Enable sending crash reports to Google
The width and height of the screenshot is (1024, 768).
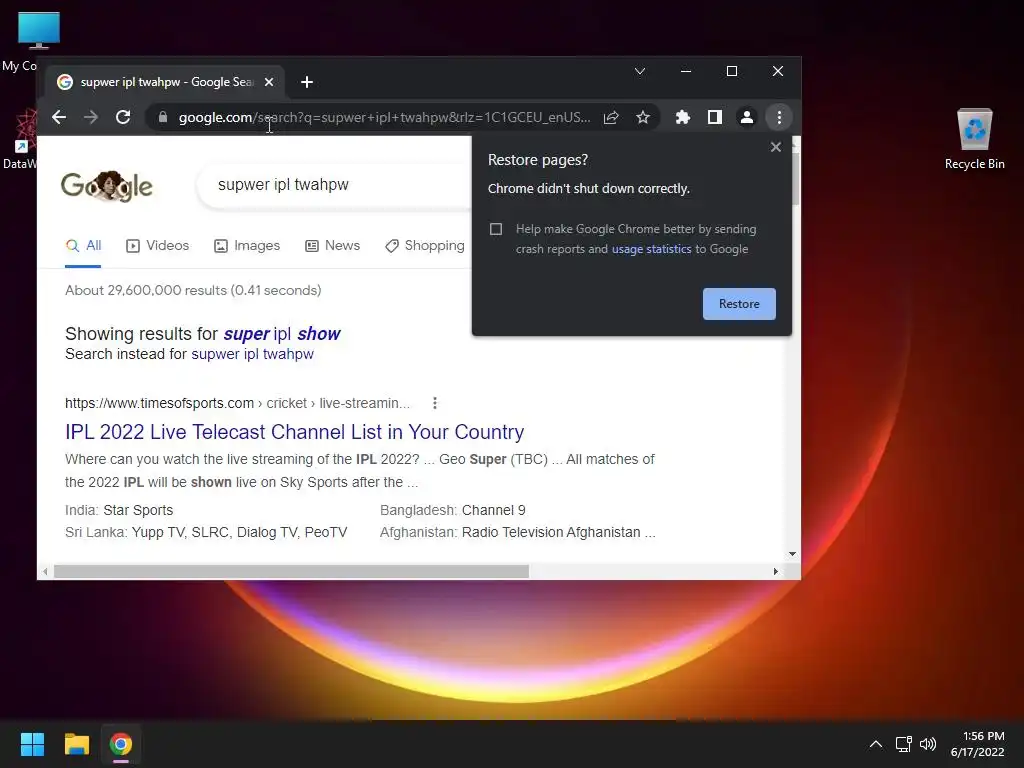tap(496, 229)
